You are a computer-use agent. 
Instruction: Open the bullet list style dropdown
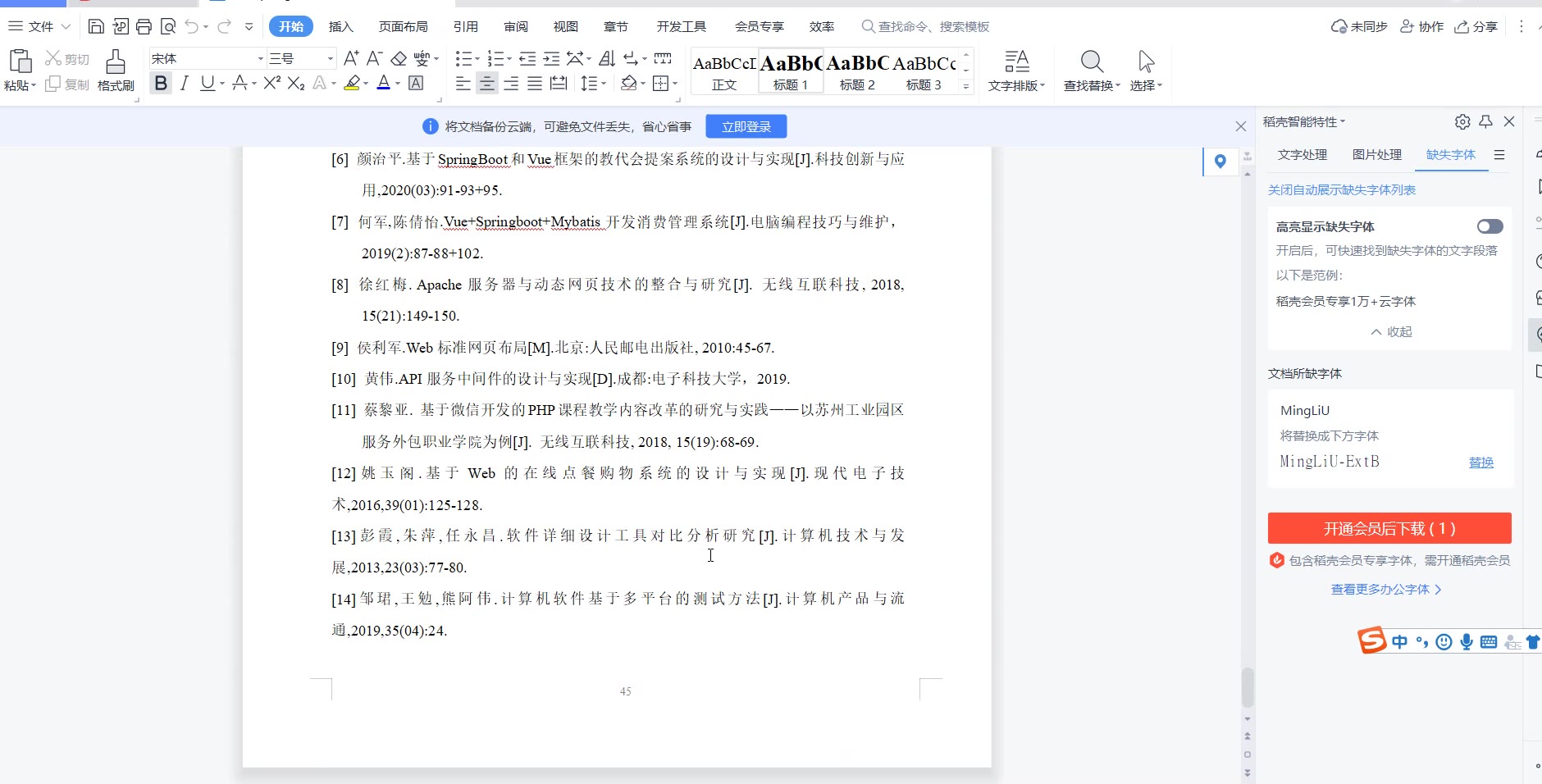click(x=478, y=58)
